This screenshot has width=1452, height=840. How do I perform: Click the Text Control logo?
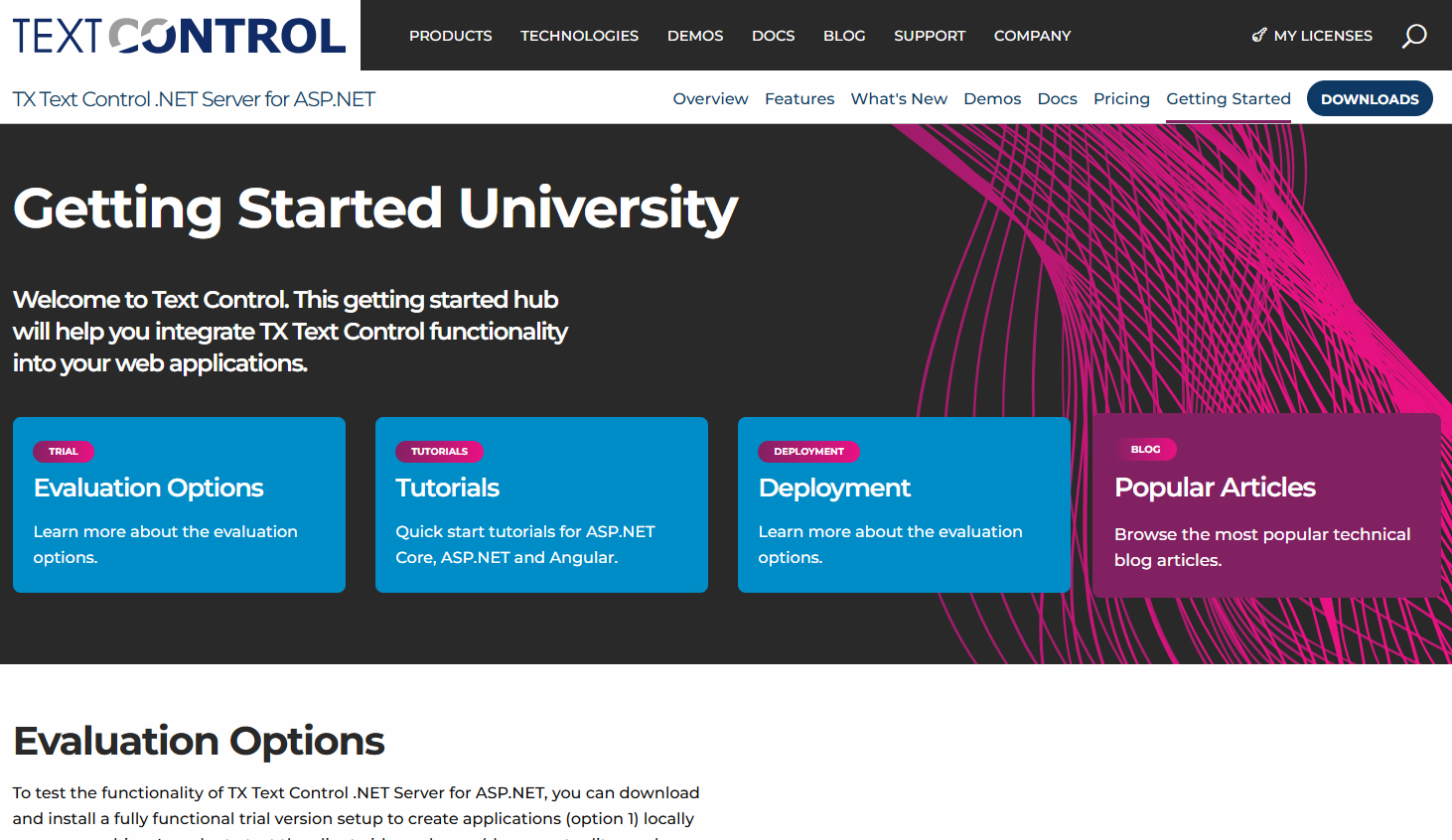point(179,36)
